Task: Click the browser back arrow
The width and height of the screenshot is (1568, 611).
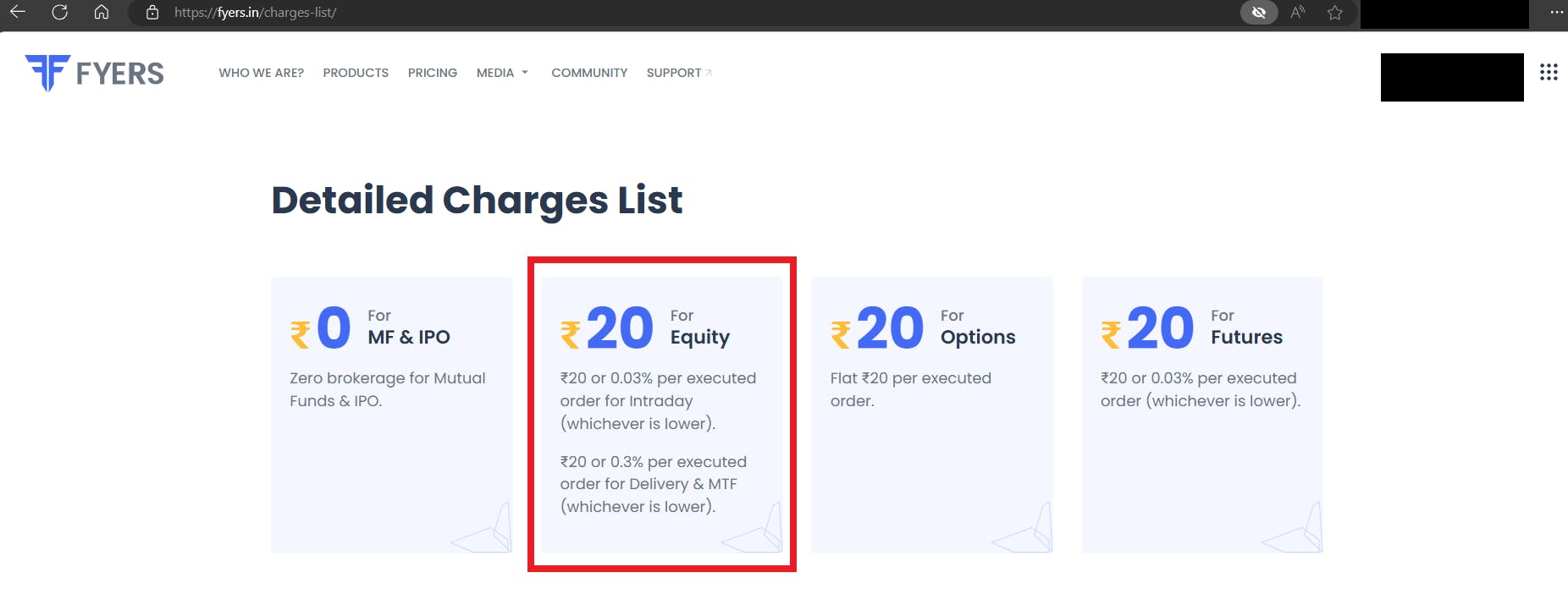Action: click(18, 12)
